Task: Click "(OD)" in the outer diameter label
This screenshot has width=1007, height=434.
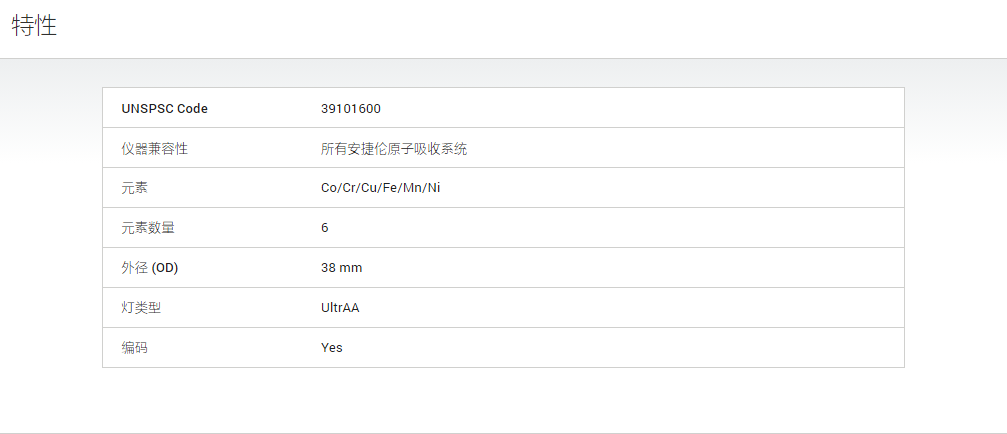Action: [x=164, y=268]
